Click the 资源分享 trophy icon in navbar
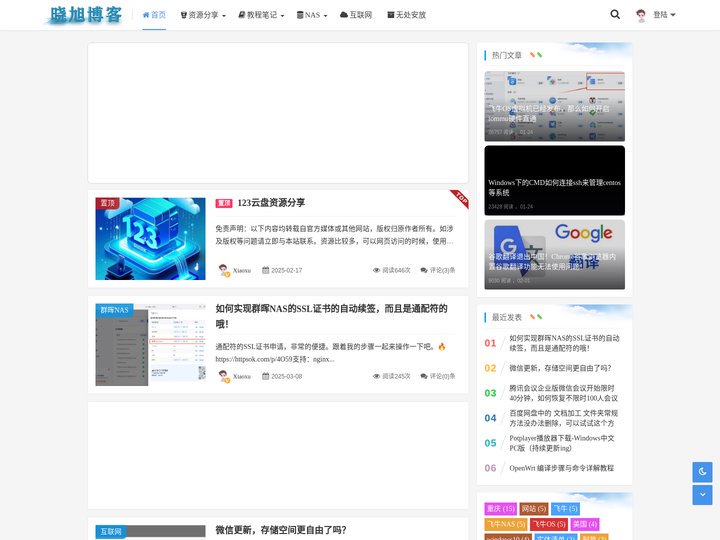Viewport: 720px width, 540px height. [184, 15]
